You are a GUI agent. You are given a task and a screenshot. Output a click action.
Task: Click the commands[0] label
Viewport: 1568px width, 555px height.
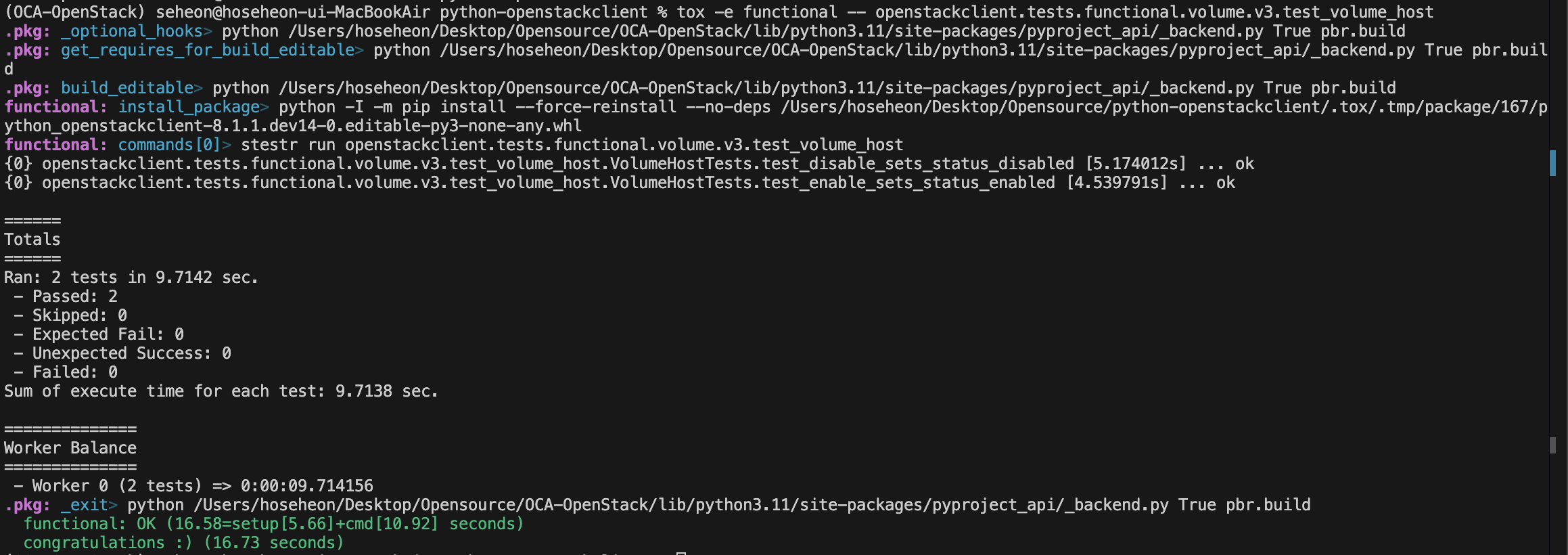pos(169,145)
